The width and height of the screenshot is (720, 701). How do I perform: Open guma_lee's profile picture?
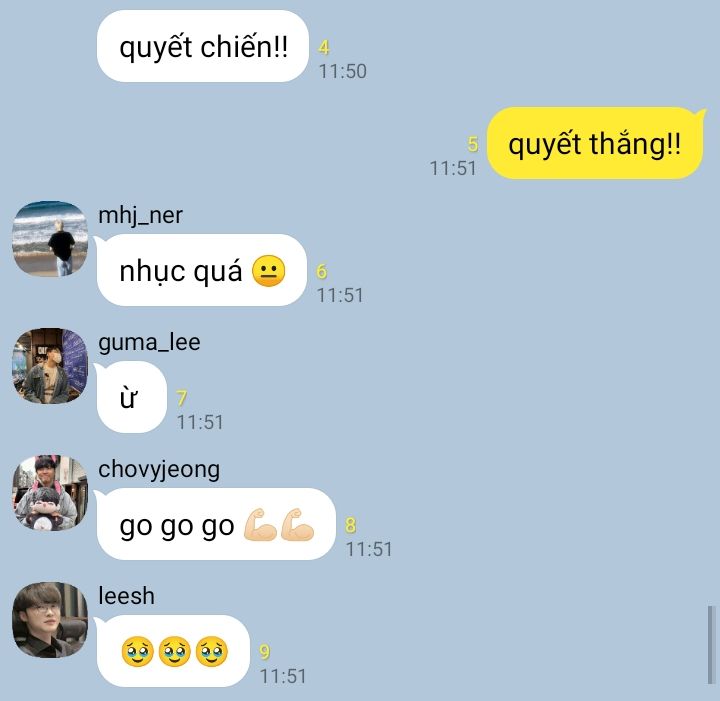tap(50, 366)
